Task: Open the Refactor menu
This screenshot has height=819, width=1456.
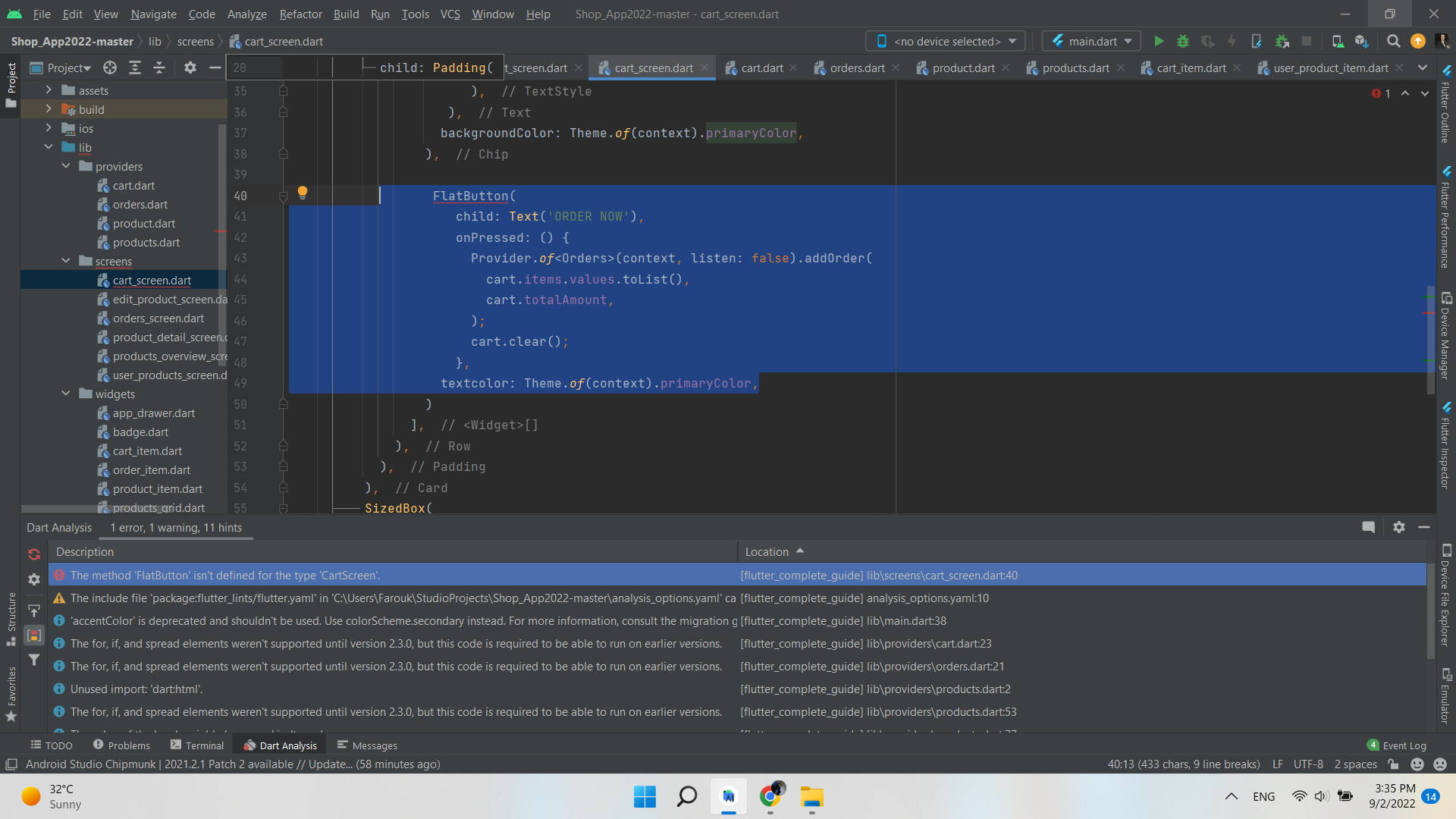Action: 300,14
